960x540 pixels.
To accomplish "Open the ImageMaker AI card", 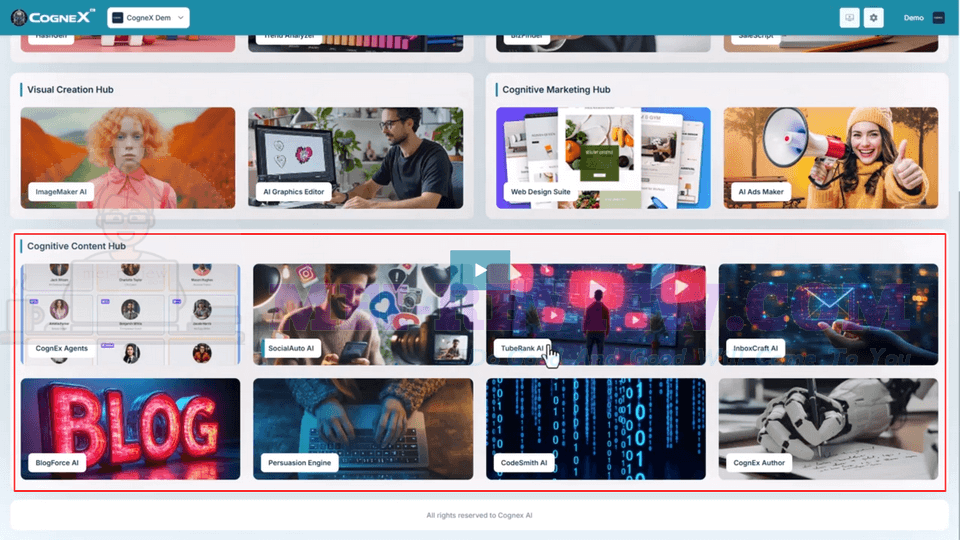I will (128, 158).
